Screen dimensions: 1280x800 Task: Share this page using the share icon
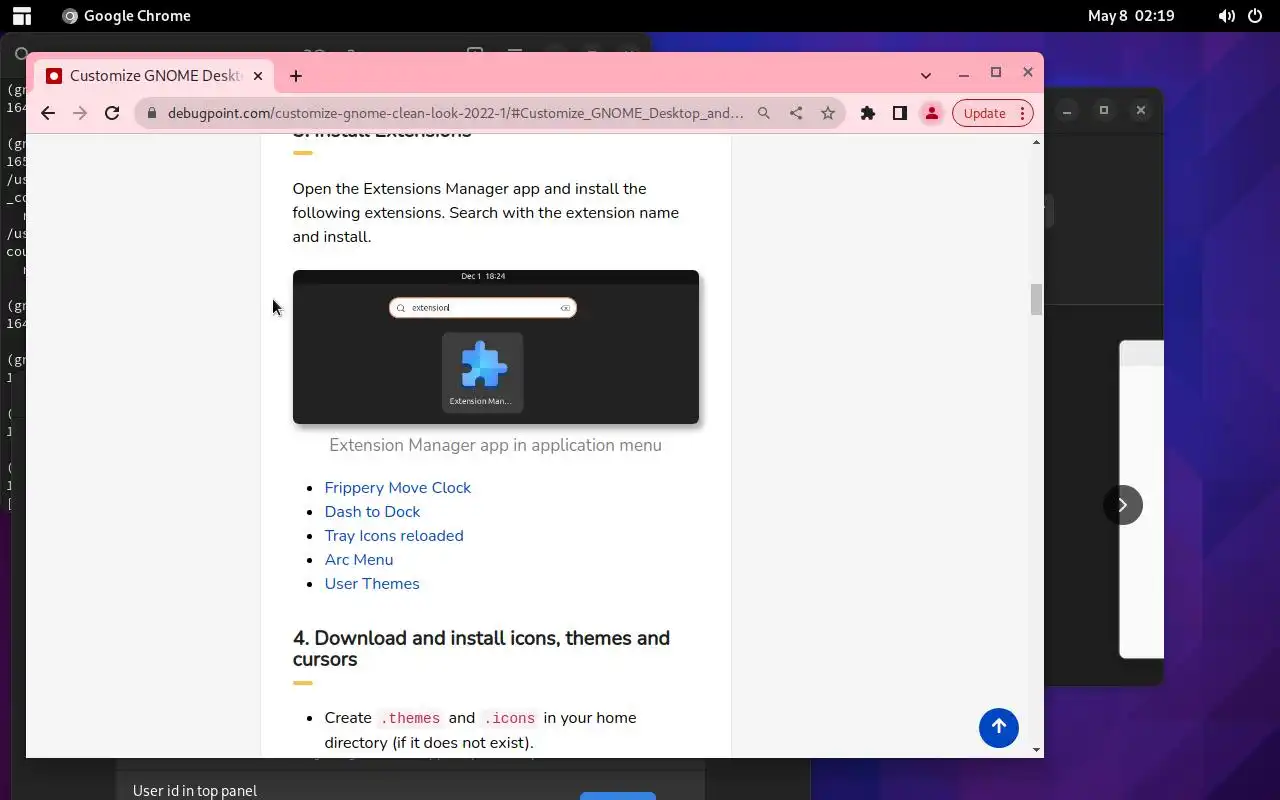[x=796, y=113]
